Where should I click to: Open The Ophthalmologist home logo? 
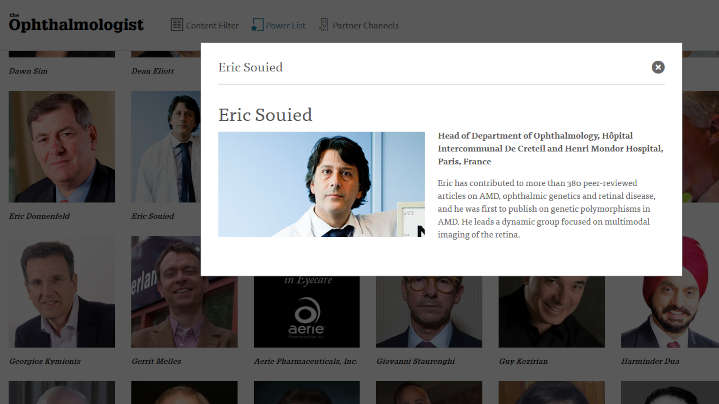click(x=76, y=23)
